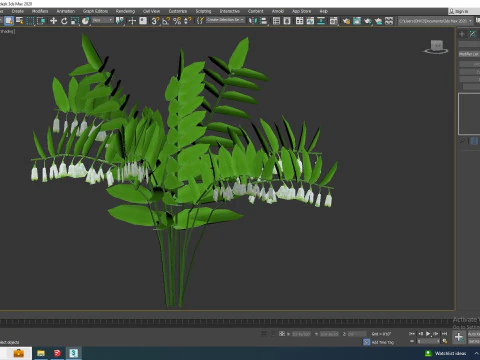
Task: Open the Modifiers menu
Action: [x=40, y=11]
